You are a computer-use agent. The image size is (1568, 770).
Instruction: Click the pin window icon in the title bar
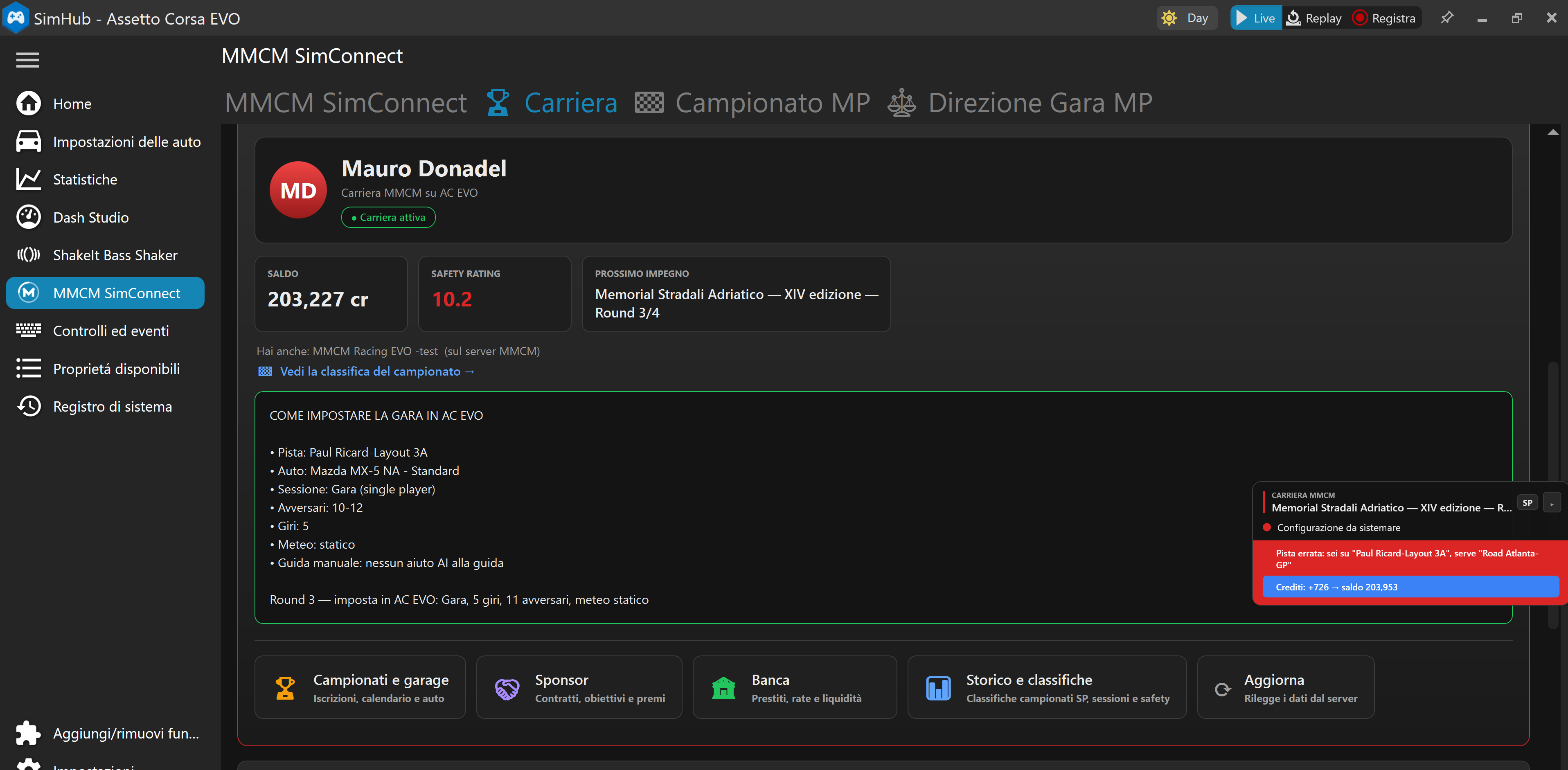(1447, 18)
